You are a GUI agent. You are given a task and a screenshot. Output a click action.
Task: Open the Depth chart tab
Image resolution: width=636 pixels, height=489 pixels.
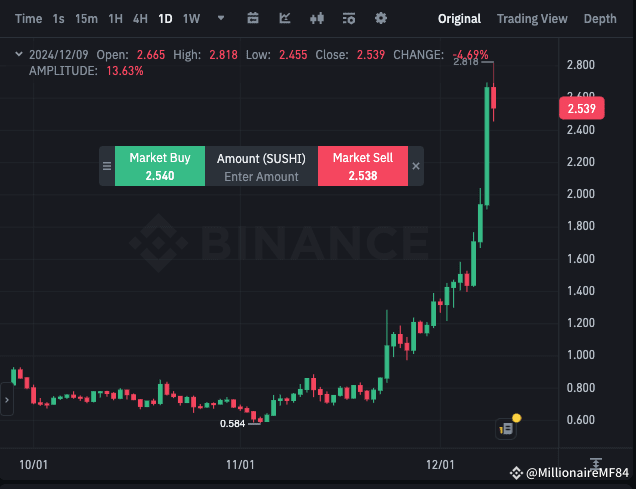point(600,18)
